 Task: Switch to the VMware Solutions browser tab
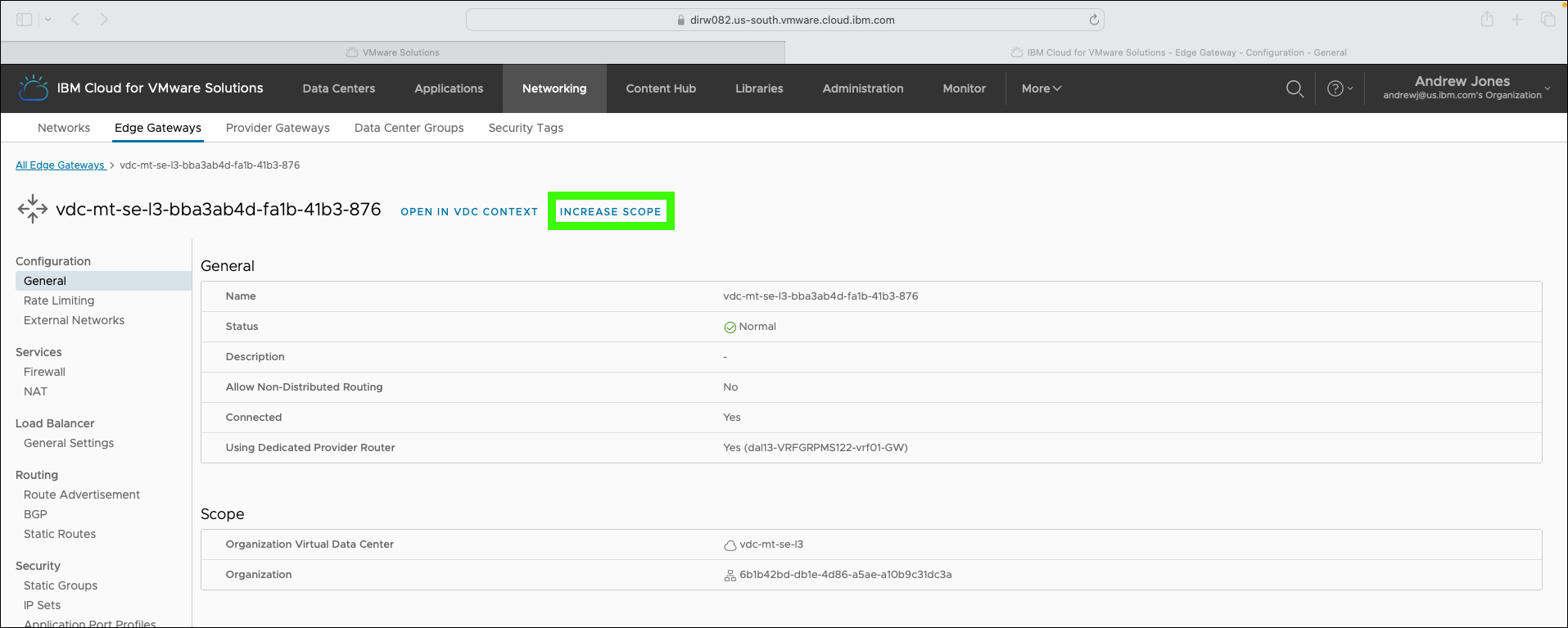393,52
